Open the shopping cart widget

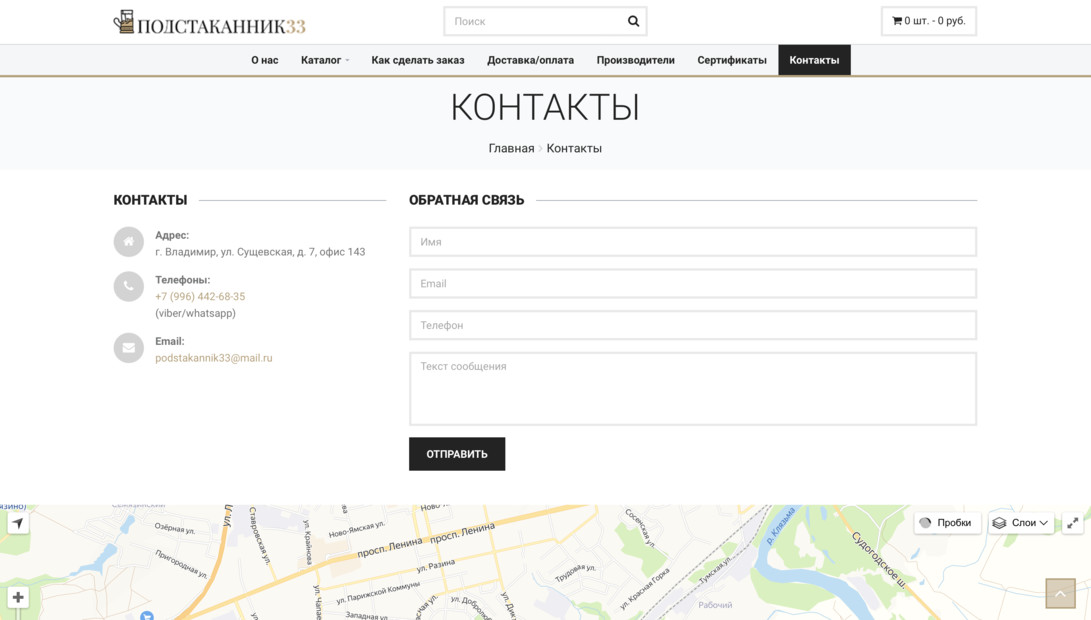(x=929, y=21)
